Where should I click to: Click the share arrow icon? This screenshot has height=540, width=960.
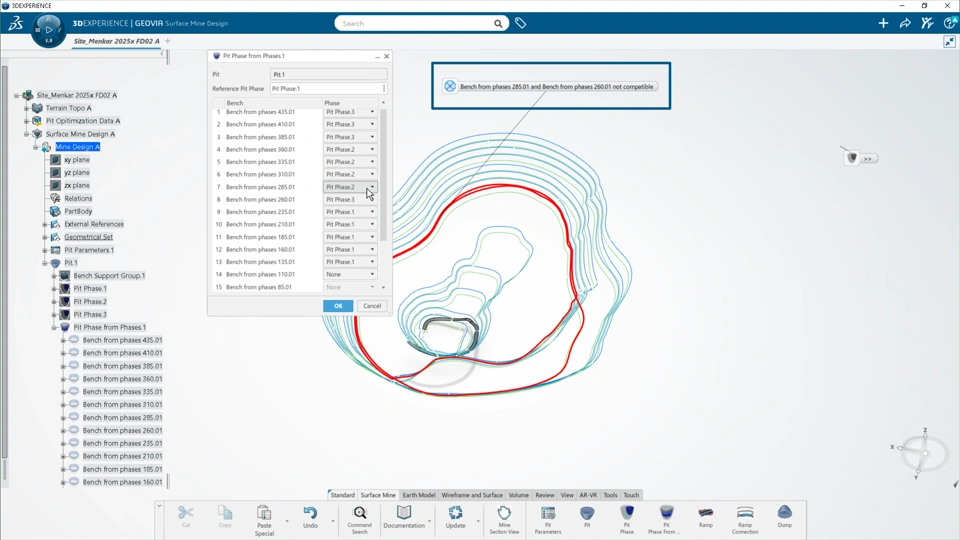pos(905,23)
